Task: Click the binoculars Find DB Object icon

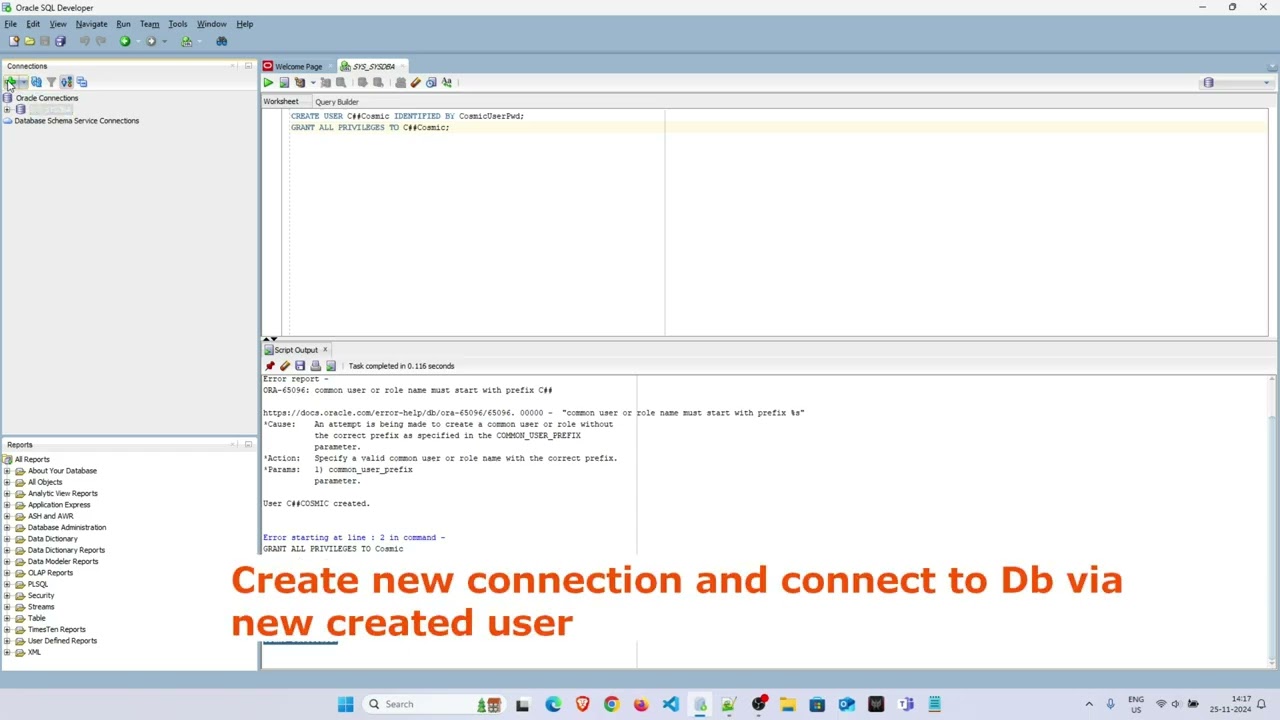Action: pyautogui.click(x=221, y=41)
